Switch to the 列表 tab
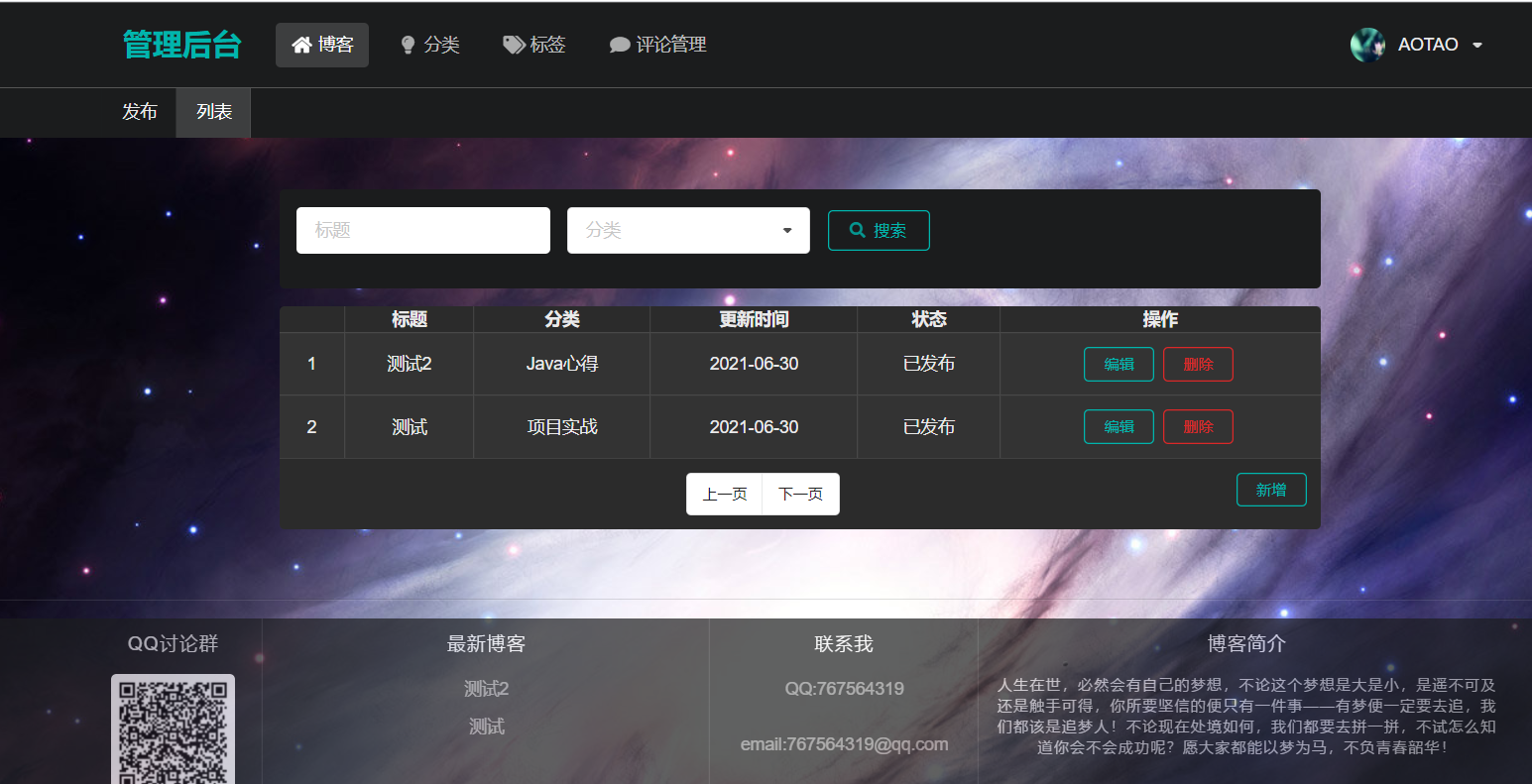This screenshot has height=784, width=1532. tap(213, 112)
